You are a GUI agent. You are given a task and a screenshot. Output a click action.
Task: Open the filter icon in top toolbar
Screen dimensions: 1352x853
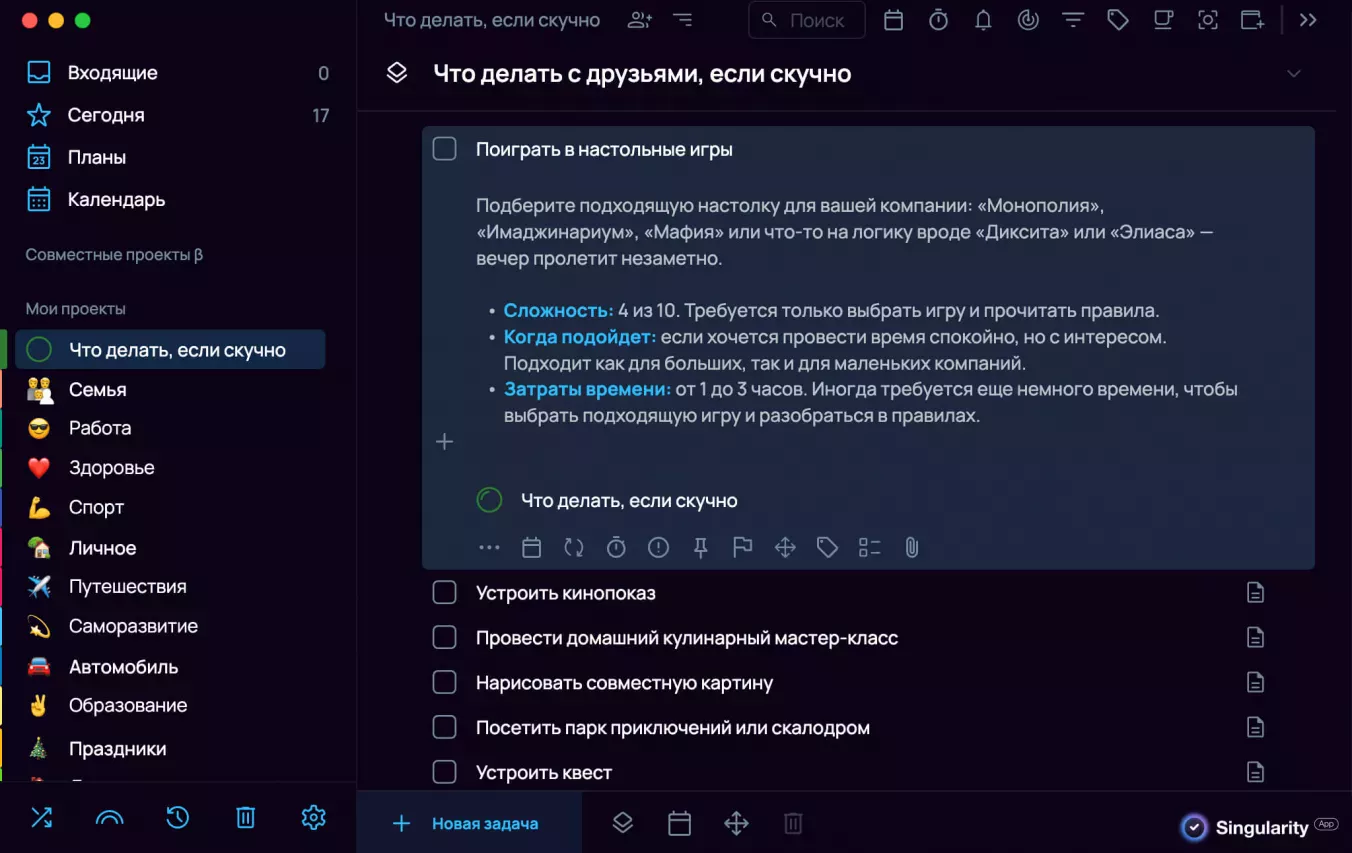1073,20
